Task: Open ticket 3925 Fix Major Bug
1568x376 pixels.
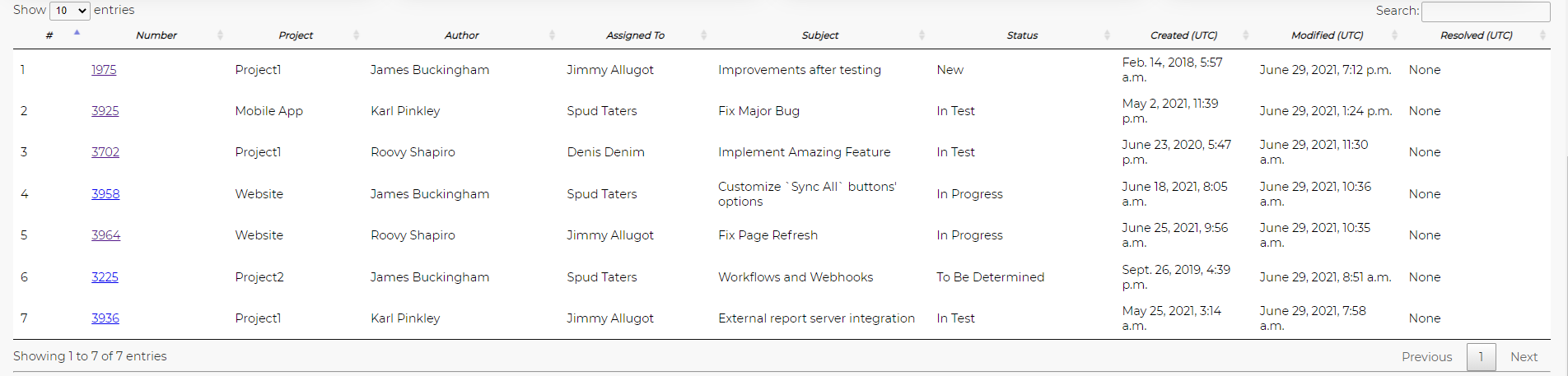Action: 105,111
